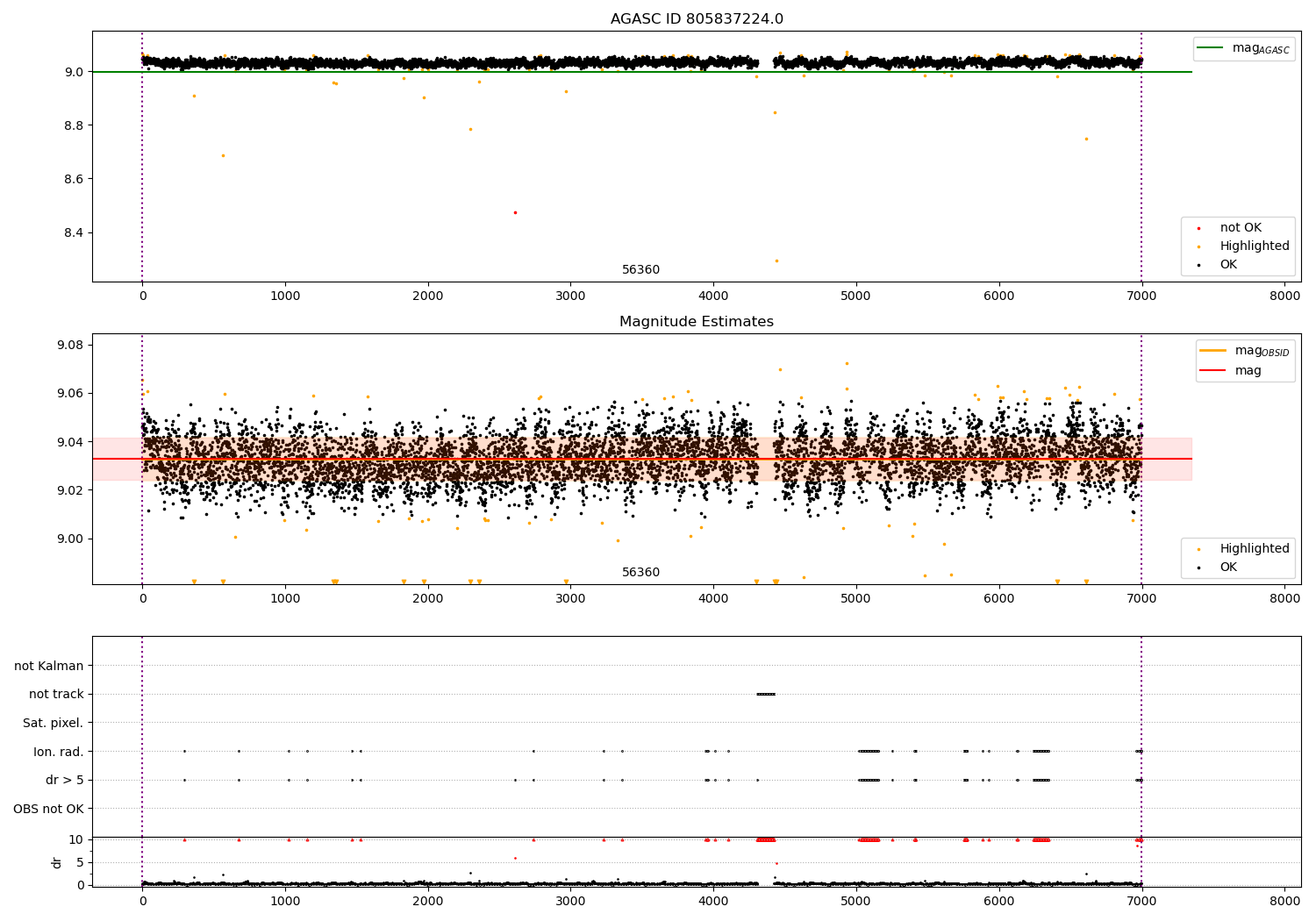Click the 9.04 y-axis tick label

click(x=71, y=442)
